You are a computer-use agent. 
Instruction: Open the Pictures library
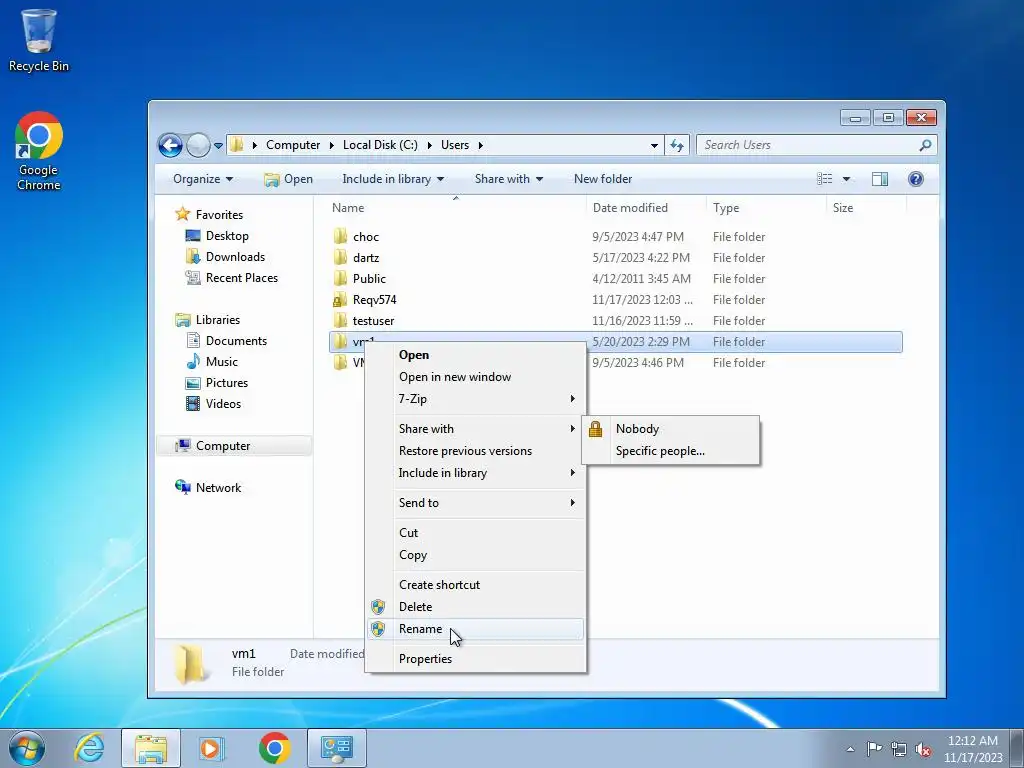tap(217, 383)
